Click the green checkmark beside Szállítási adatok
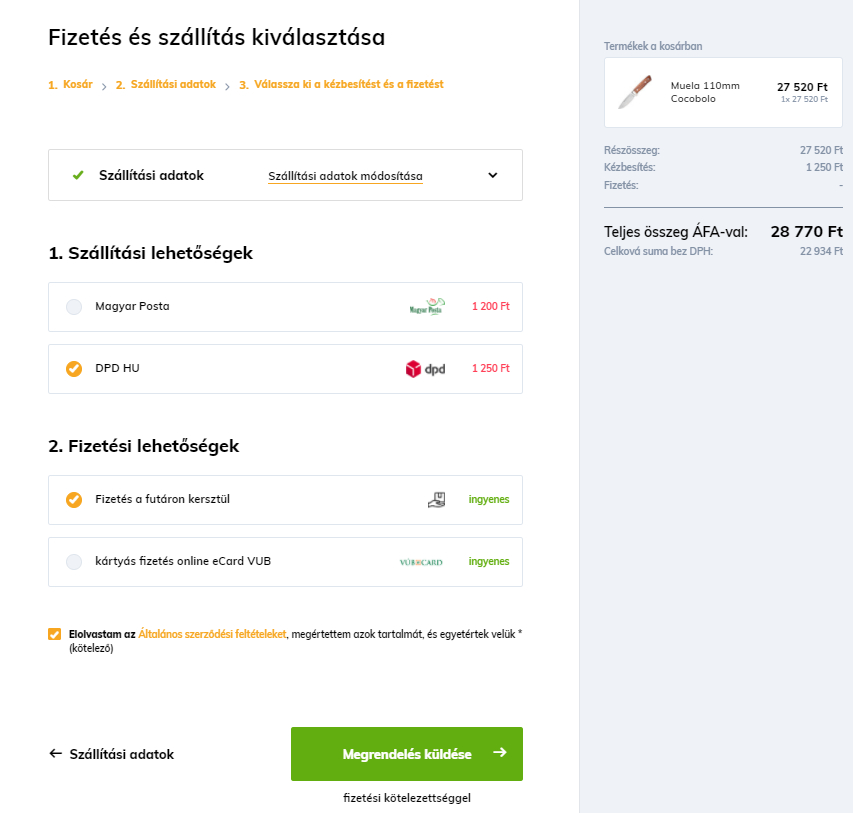 [78, 175]
